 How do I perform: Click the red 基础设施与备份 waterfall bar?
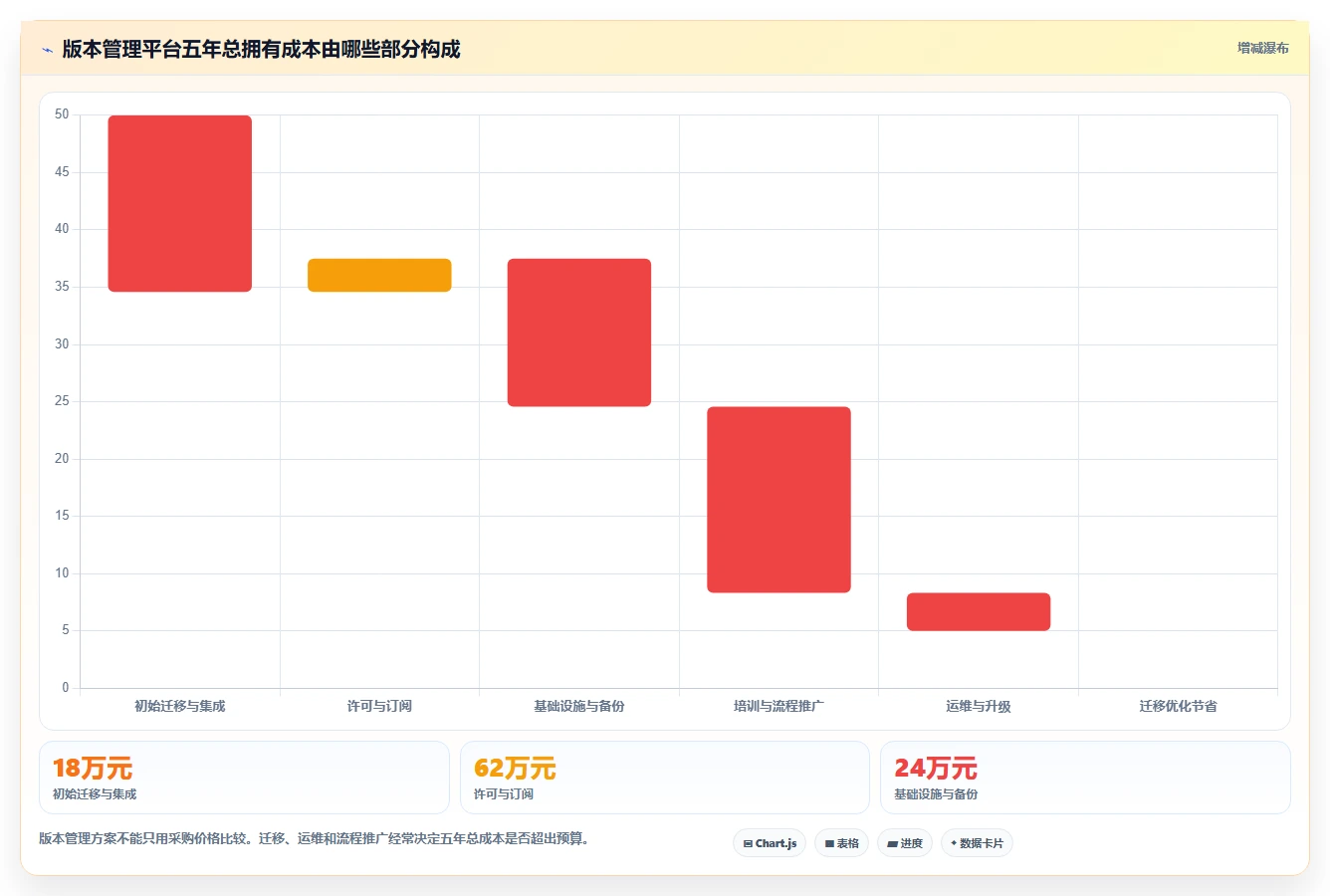[x=579, y=333]
